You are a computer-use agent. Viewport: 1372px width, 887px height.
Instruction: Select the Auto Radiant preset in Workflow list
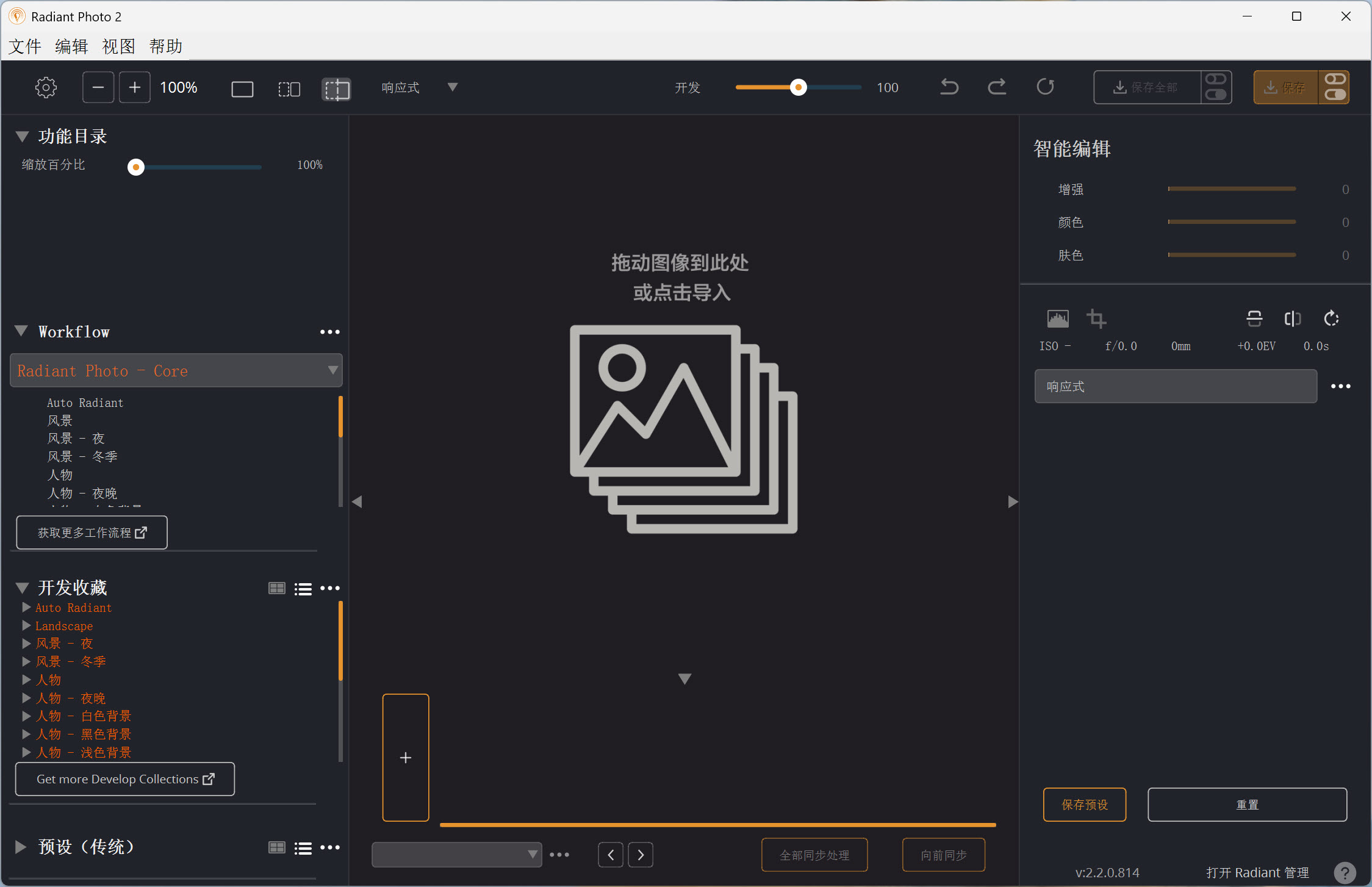(x=85, y=403)
